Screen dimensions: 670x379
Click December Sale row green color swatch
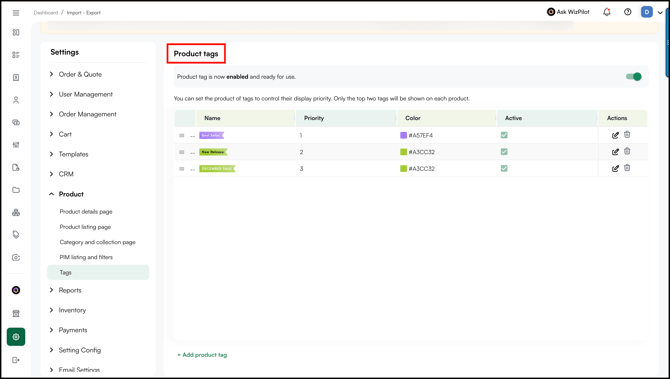[403, 168]
